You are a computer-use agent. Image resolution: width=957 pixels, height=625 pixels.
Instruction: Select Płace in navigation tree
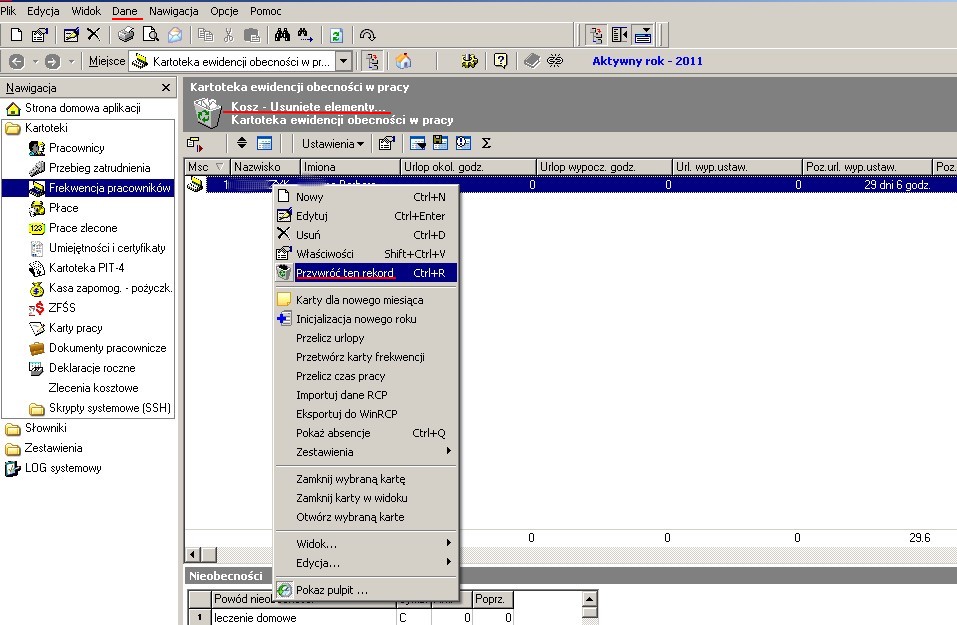[63, 208]
